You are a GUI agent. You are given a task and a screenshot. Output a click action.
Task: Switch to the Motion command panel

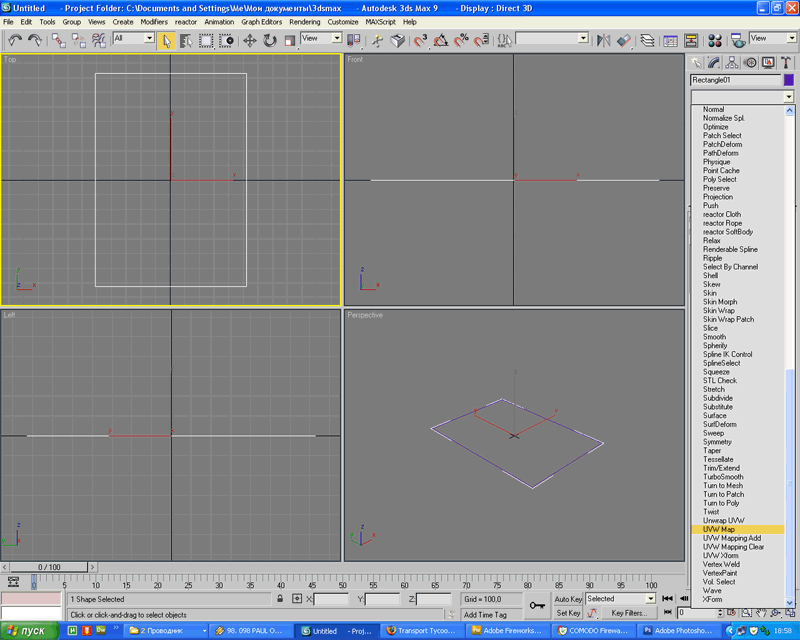[x=750, y=63]
